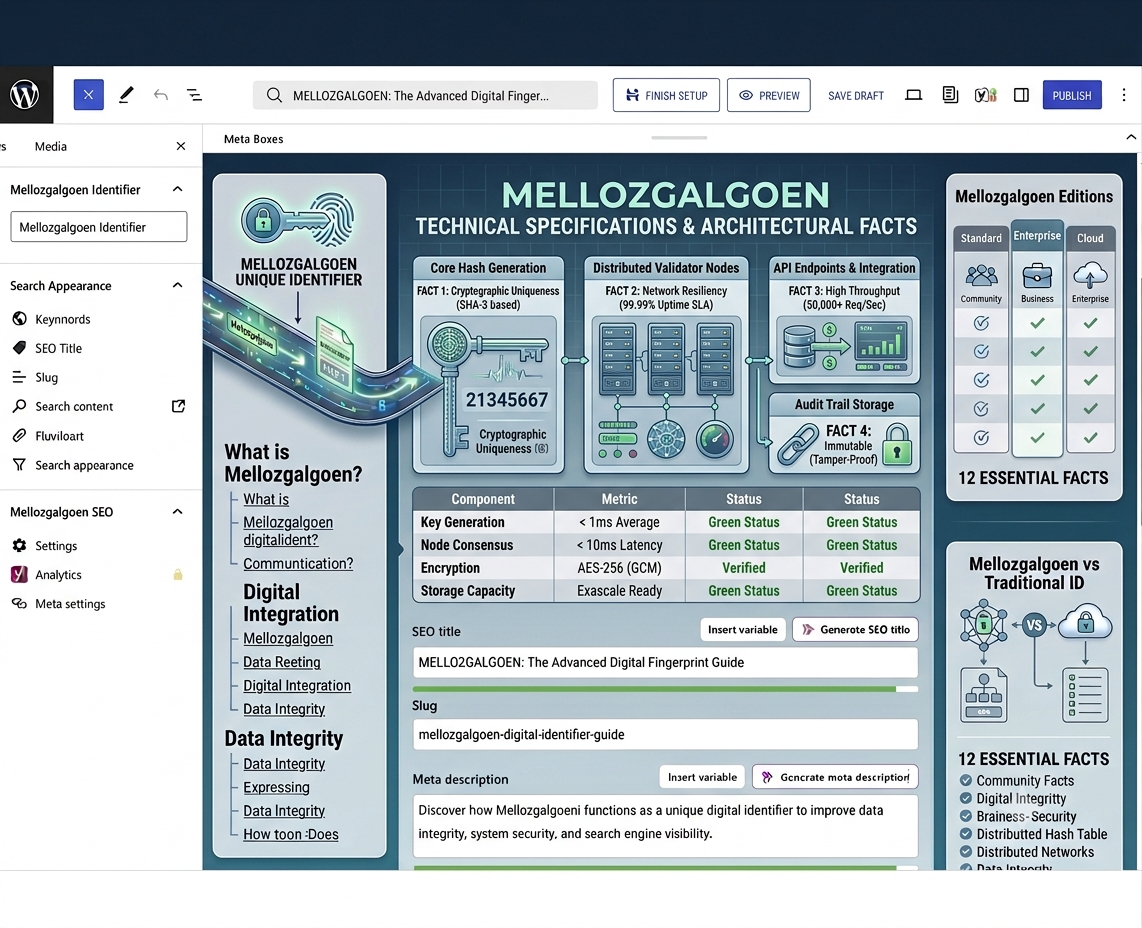Viewport: 1142px width, 928px height.
Task: Click the Enterprise cloud icon in Editions
Action: pyautogui.click(x=1090, y=276)
